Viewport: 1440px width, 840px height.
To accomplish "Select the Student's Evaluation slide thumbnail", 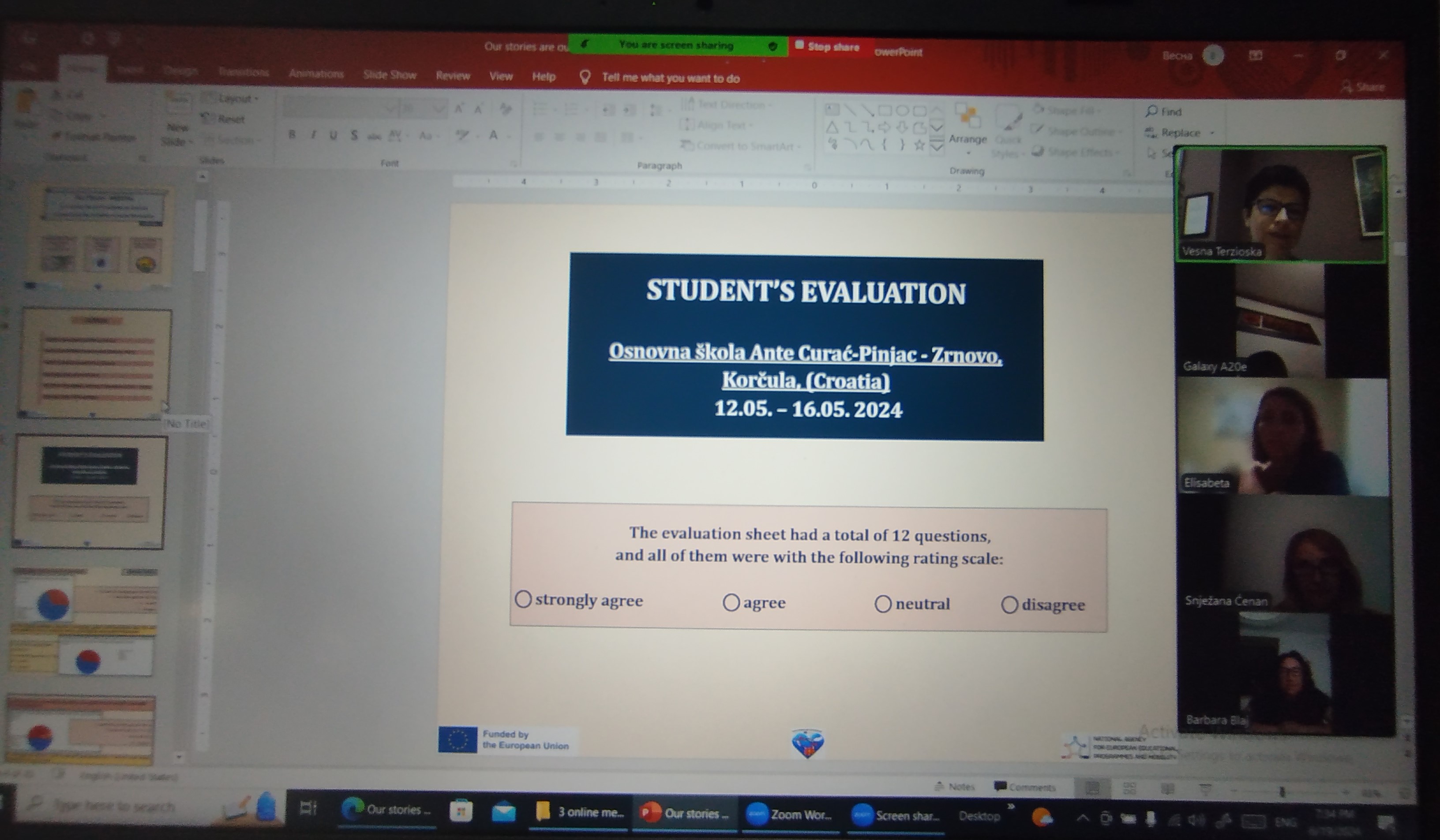I will (90, 492).
